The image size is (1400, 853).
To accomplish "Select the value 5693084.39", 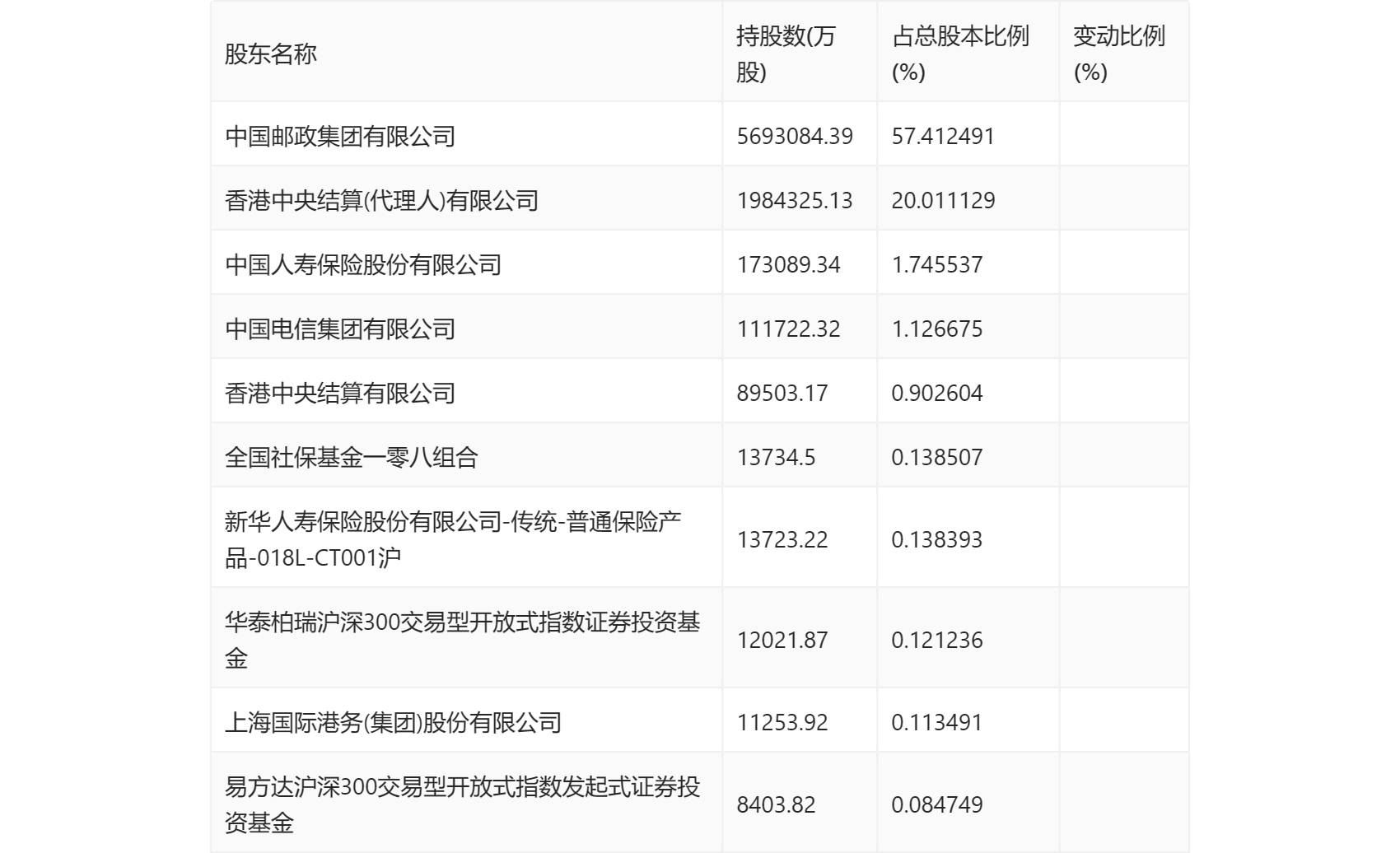I will click(x=795, y=136).
